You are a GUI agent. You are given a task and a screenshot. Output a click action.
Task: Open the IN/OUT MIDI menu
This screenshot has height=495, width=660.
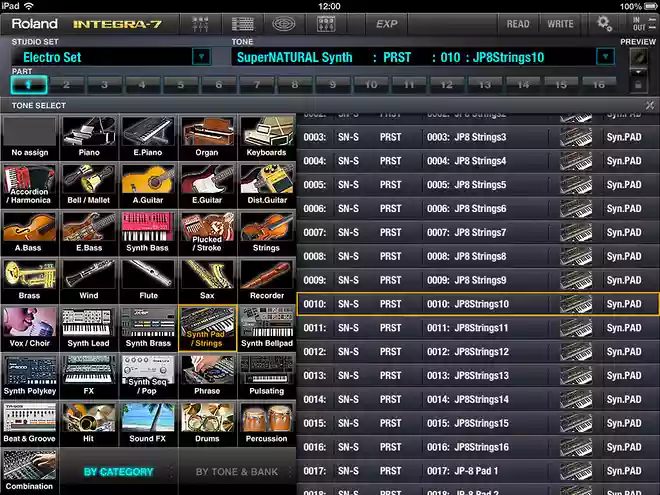pyautogui.click(x=644, y=24)
